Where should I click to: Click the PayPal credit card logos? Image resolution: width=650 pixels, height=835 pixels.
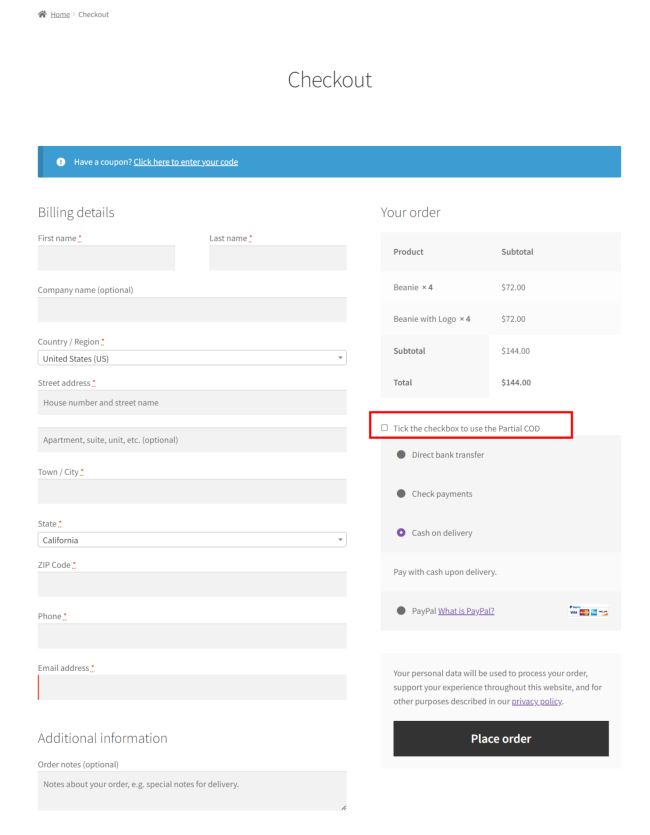point(588,611)
